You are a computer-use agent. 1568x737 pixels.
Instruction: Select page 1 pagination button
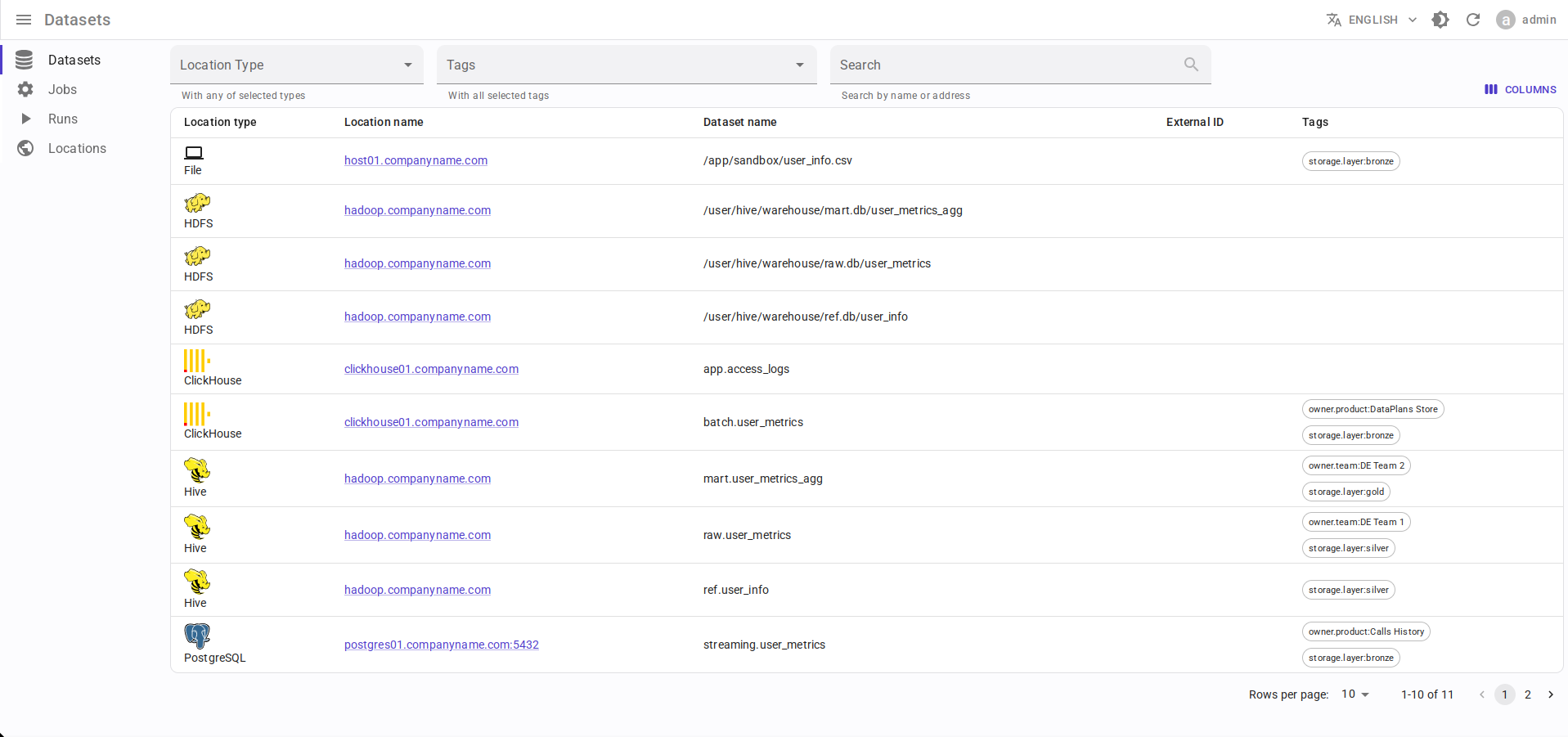point(1505,694)
